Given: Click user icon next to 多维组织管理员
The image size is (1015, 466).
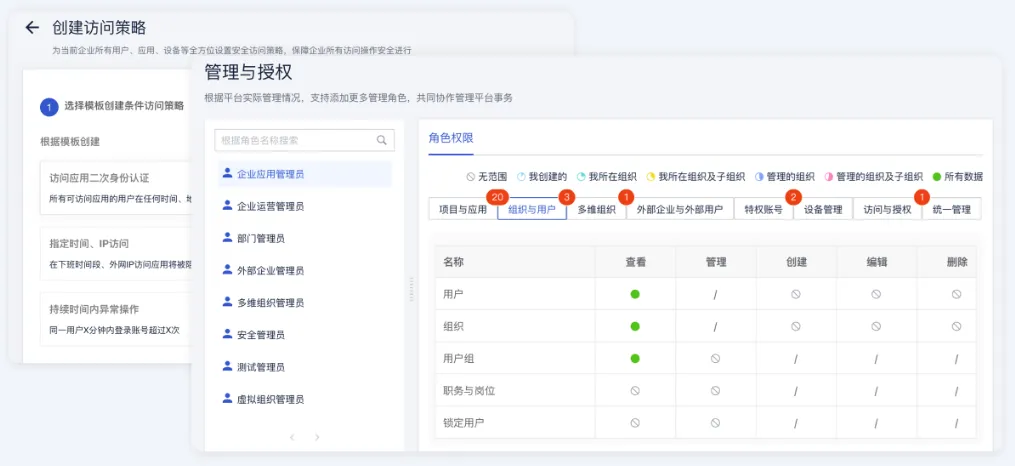Looking at the screenshot, I should pos(227,302).
